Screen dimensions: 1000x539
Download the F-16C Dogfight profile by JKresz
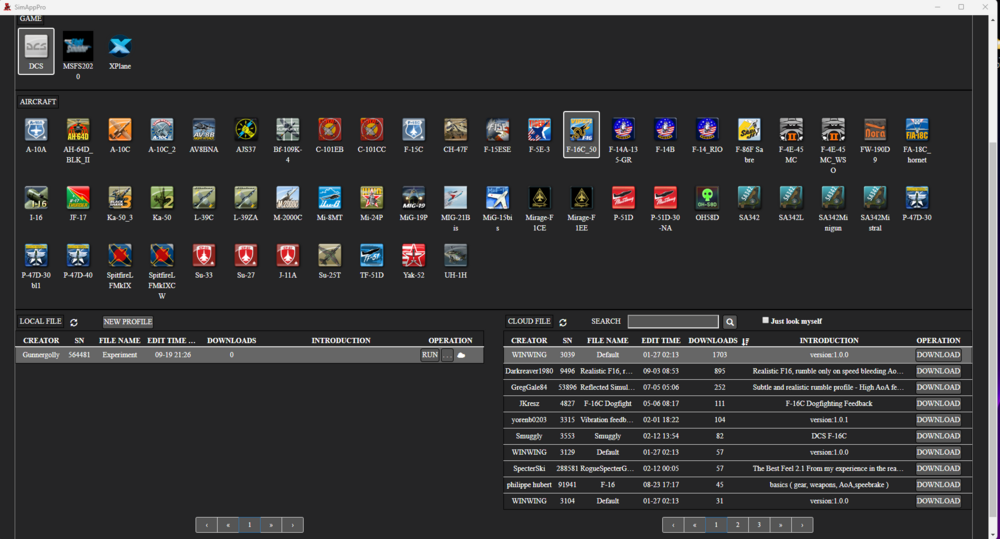pos(937,403)
